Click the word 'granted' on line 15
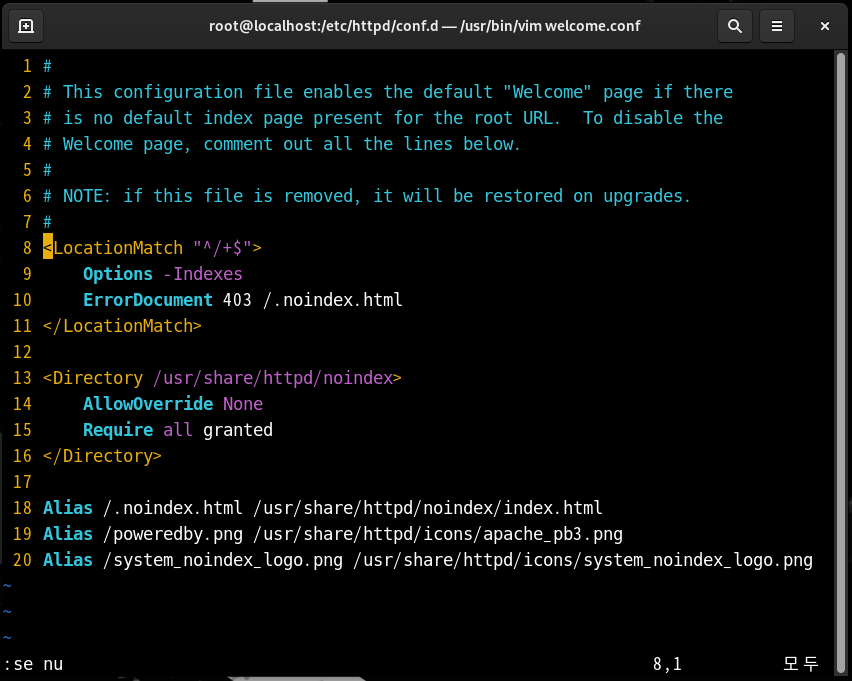 [x=238, y=430]
